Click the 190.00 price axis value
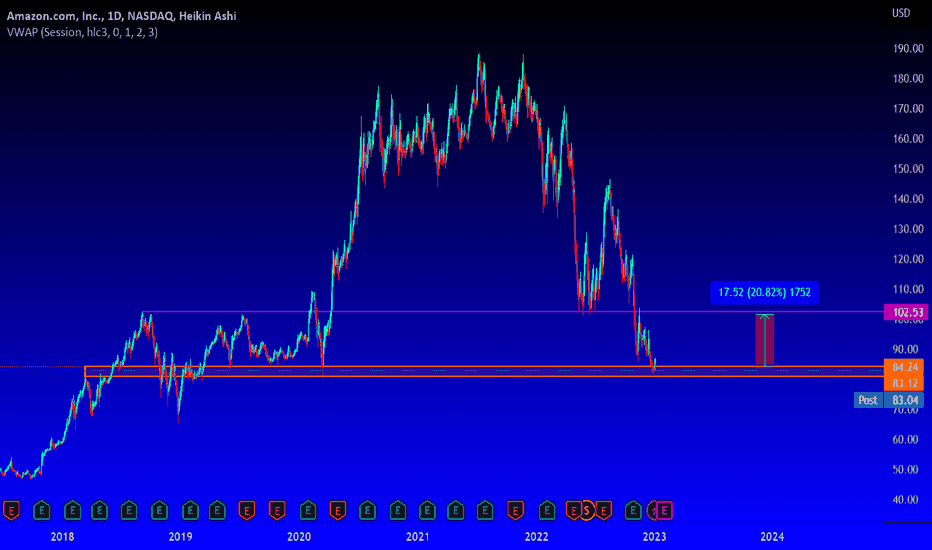The width and height of the screenshot is (932, 550). 908,48
